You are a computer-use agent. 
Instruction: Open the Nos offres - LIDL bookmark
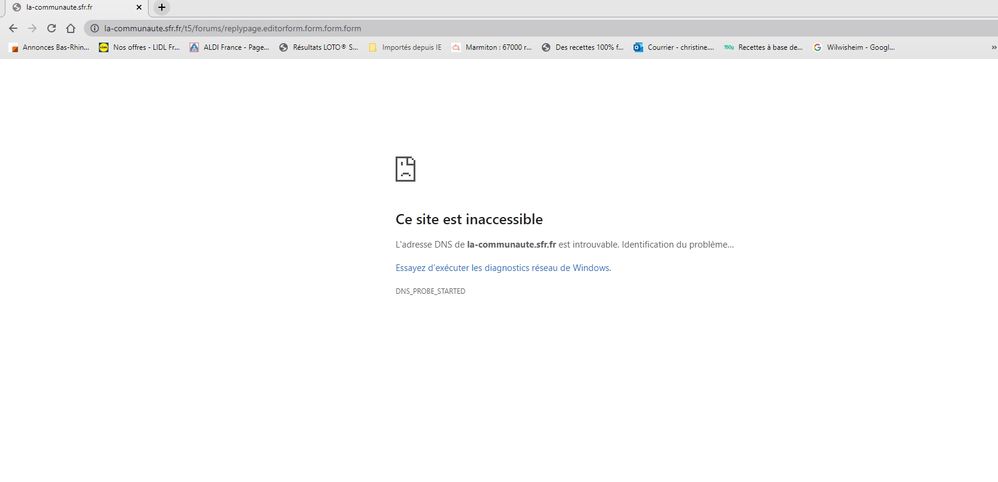tap(139, 47)
